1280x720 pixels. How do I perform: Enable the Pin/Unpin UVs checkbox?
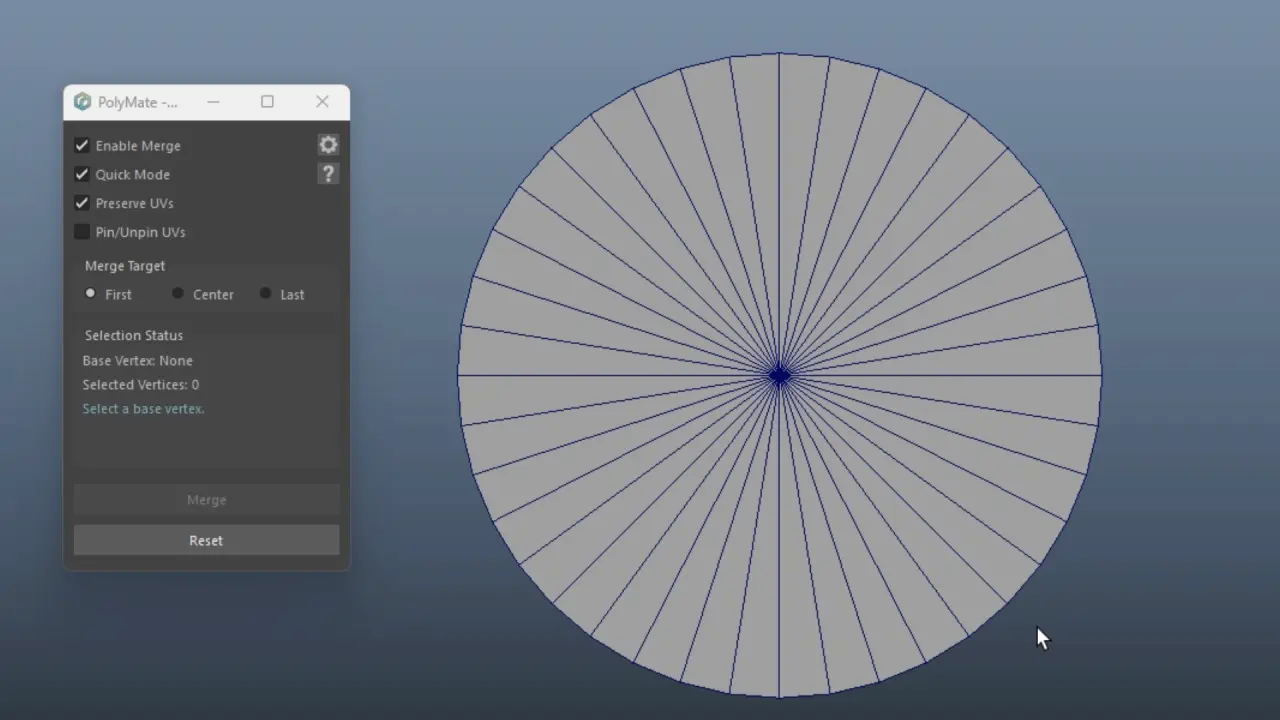coord(82,232)
